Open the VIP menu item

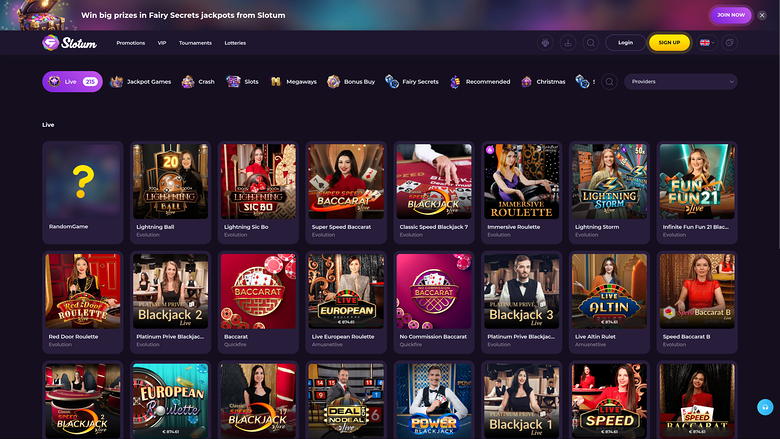162,43
